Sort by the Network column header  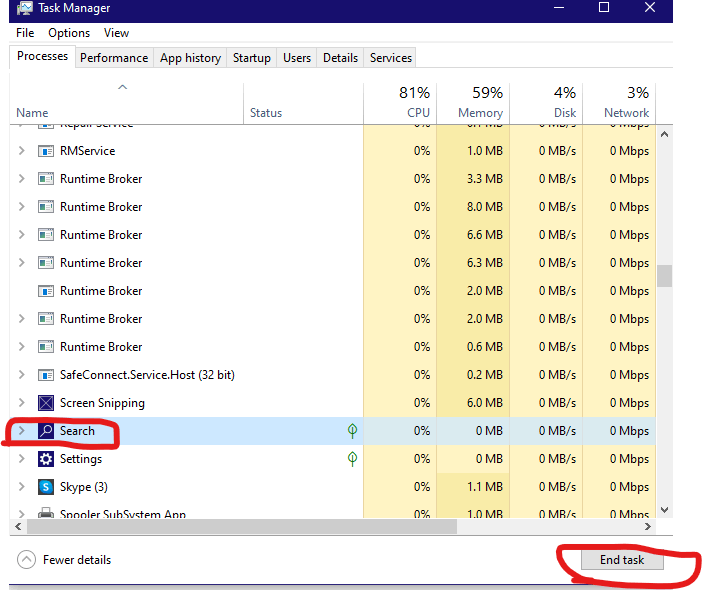[619, 103]
